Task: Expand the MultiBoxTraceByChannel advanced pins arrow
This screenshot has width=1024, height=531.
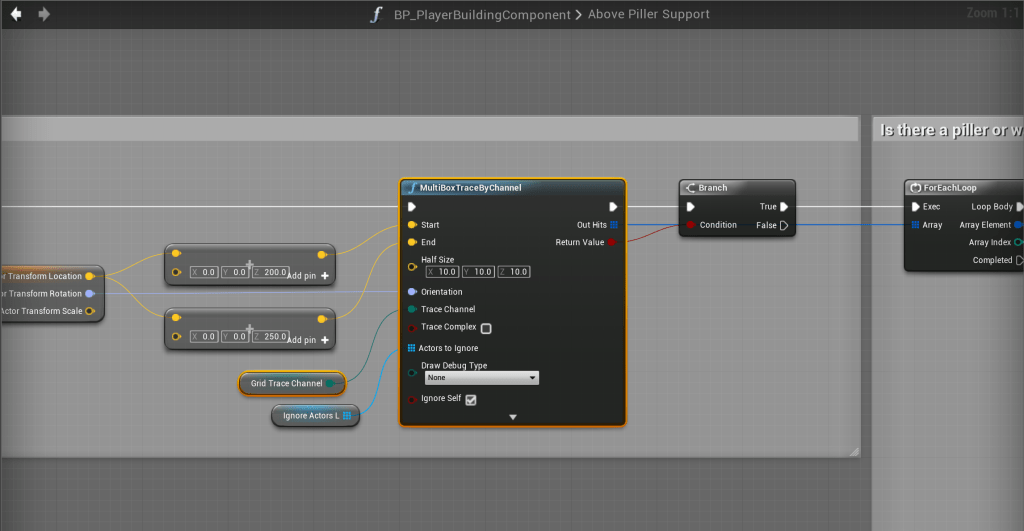Action: (x=513, y=417)
